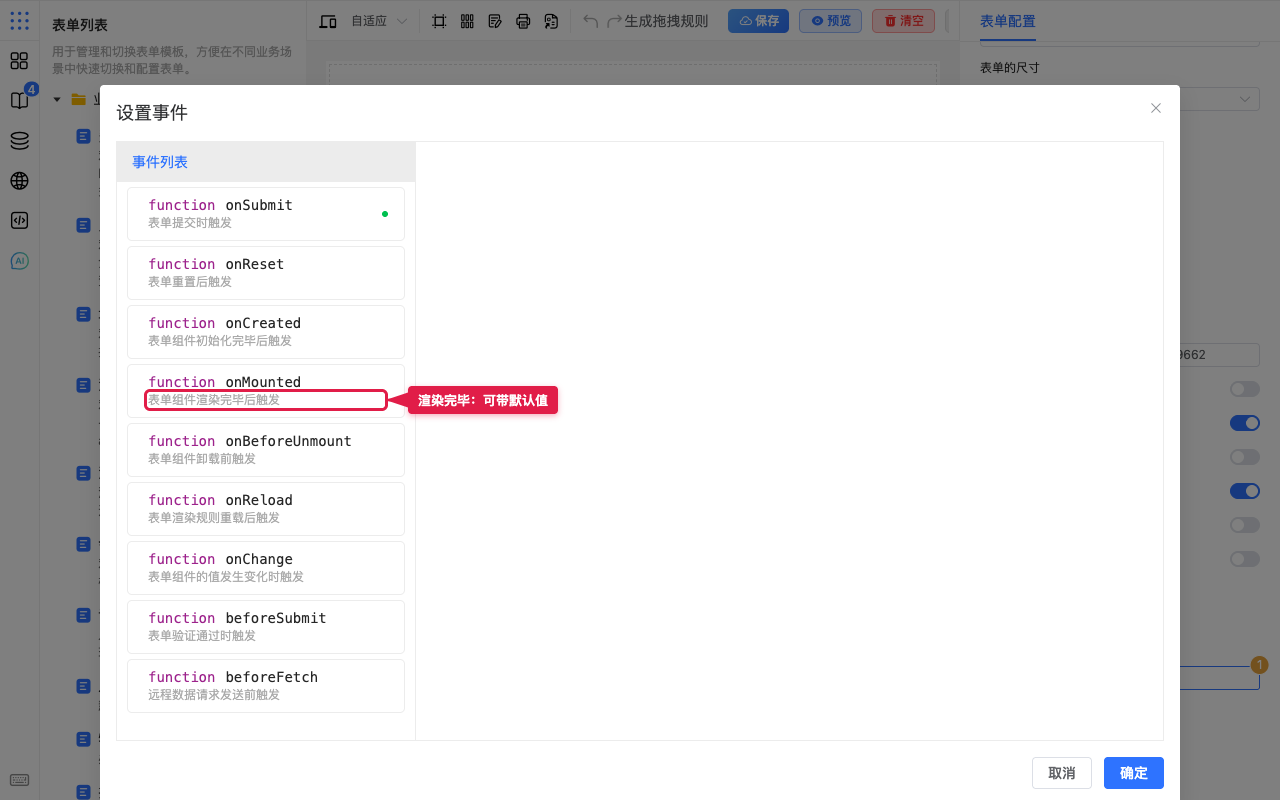
Task: Click the 取消 button
Action: 1062,773
